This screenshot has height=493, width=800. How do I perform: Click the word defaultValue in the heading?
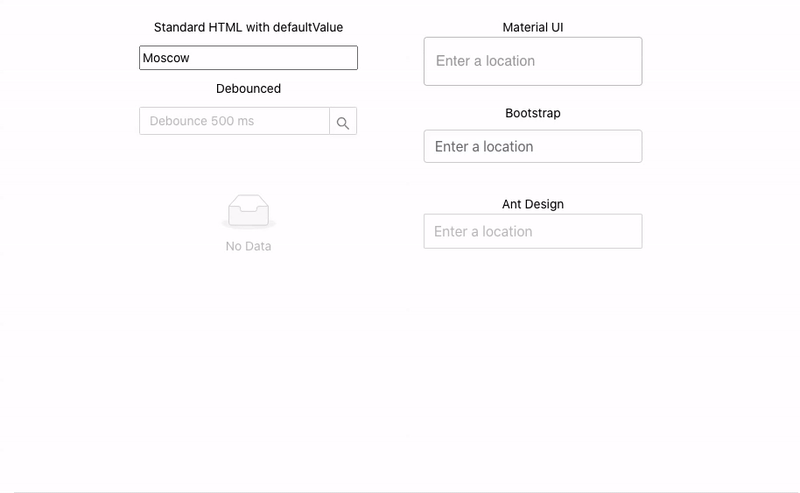[308, 28]
